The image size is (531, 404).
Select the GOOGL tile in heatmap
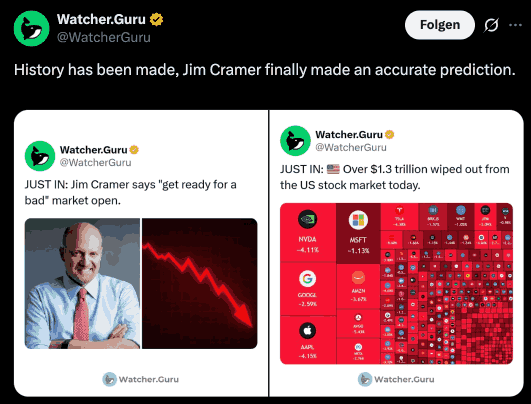[x=308, y=289]
